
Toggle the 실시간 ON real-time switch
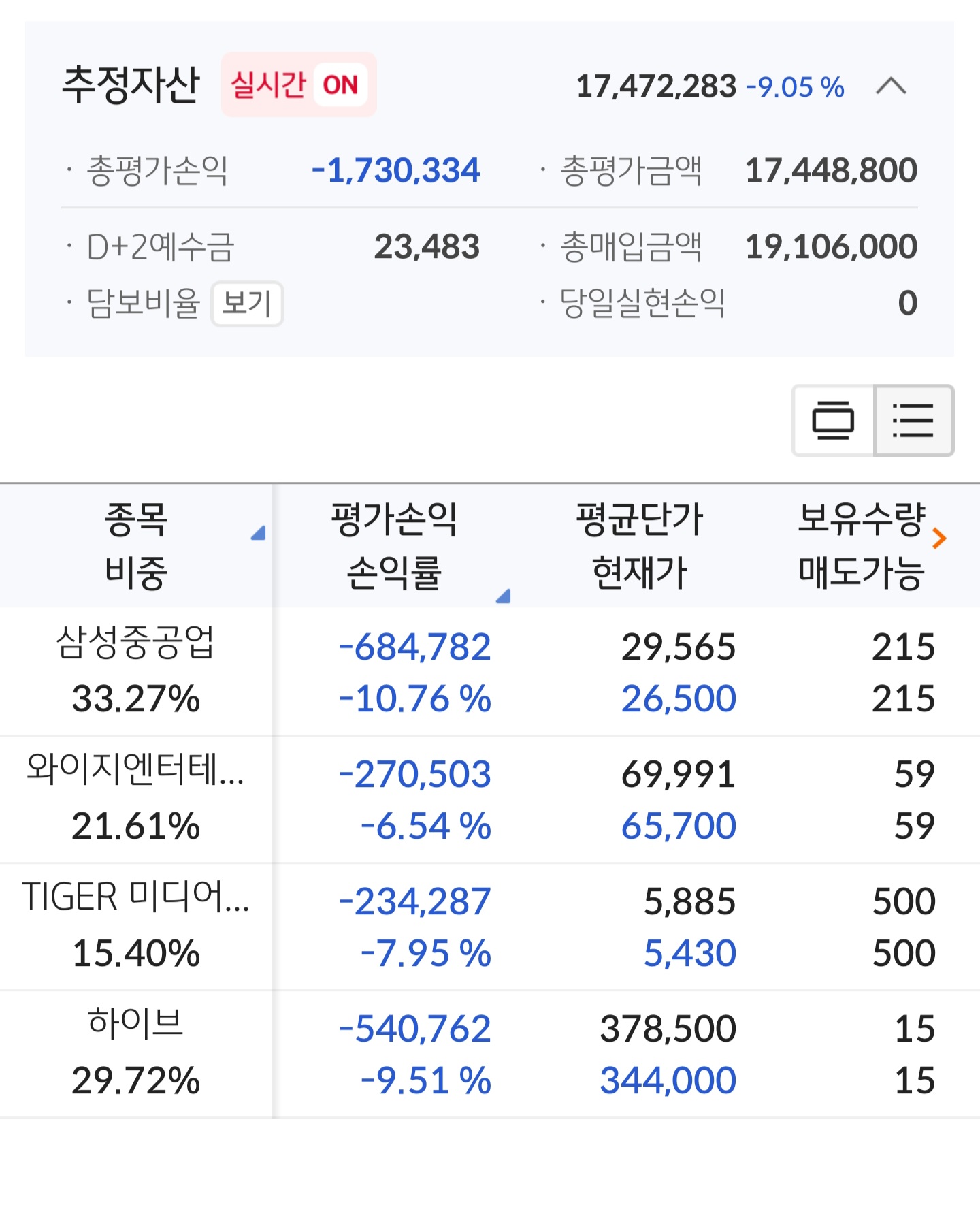coord(299,85)
